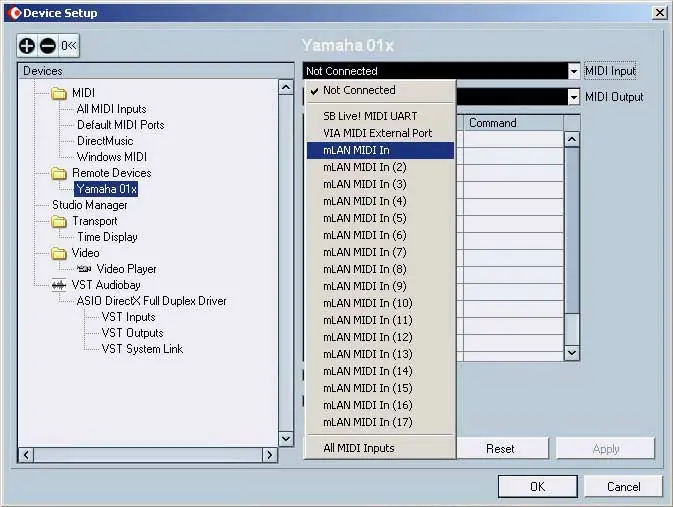Click the Cancel button

pyautogui.click(x=623, y=486)
